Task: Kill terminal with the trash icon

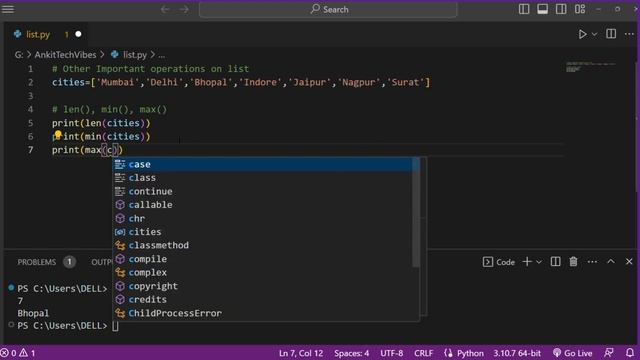Action: 573,262
